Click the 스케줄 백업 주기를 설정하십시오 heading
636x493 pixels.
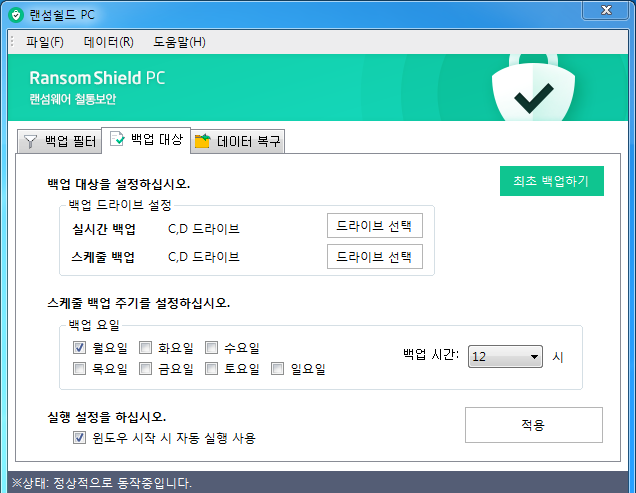(x=139, y=303)
